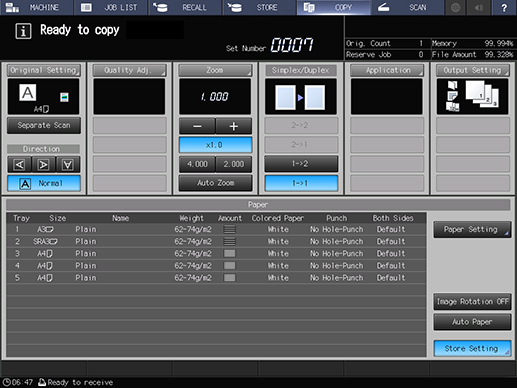This screenshot has height=388, width=517.
Task: Set original direction to right-rotated A
Action: (44, 164)
